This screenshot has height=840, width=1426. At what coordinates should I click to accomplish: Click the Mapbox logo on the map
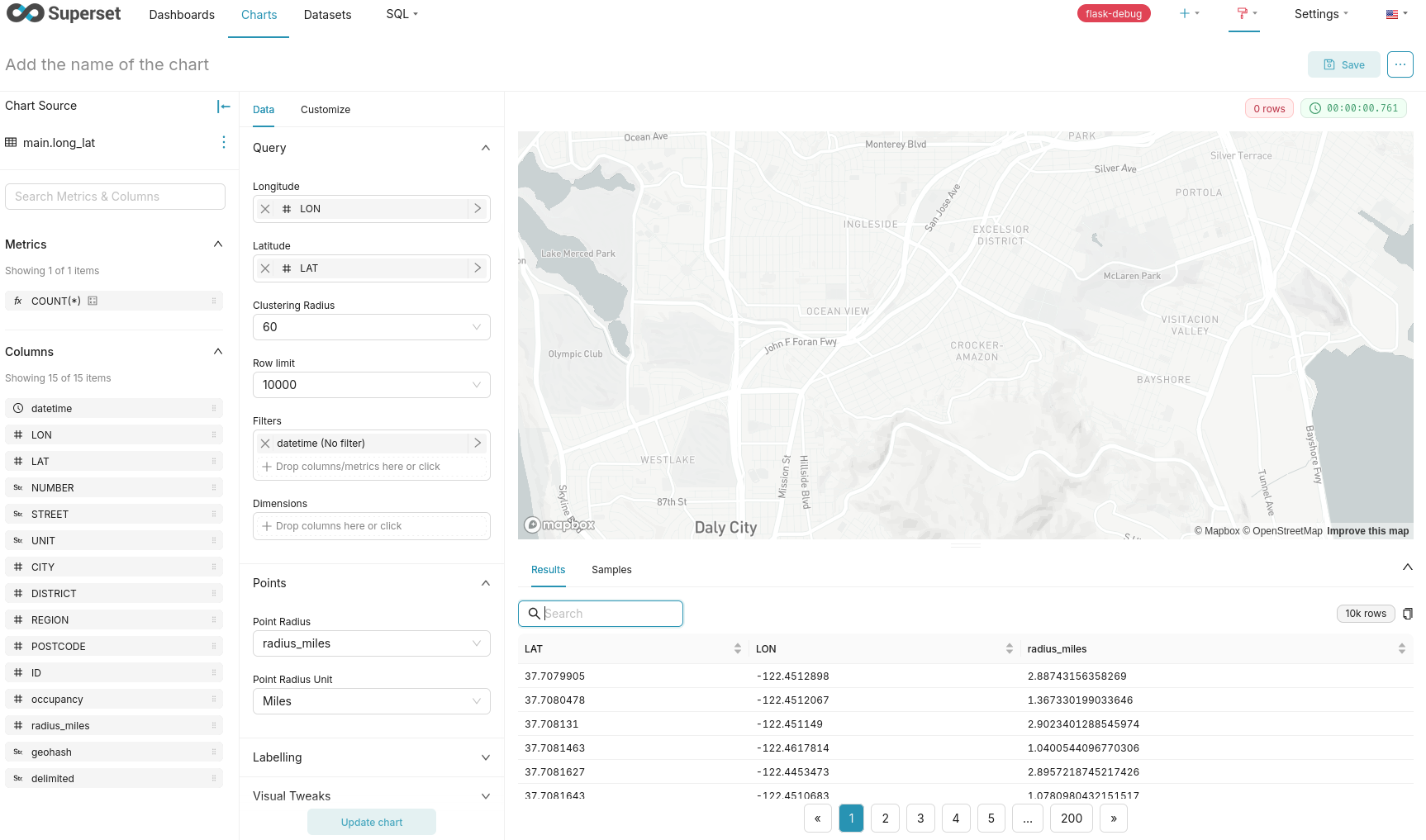pyautogui.click(x=559, y=524)
